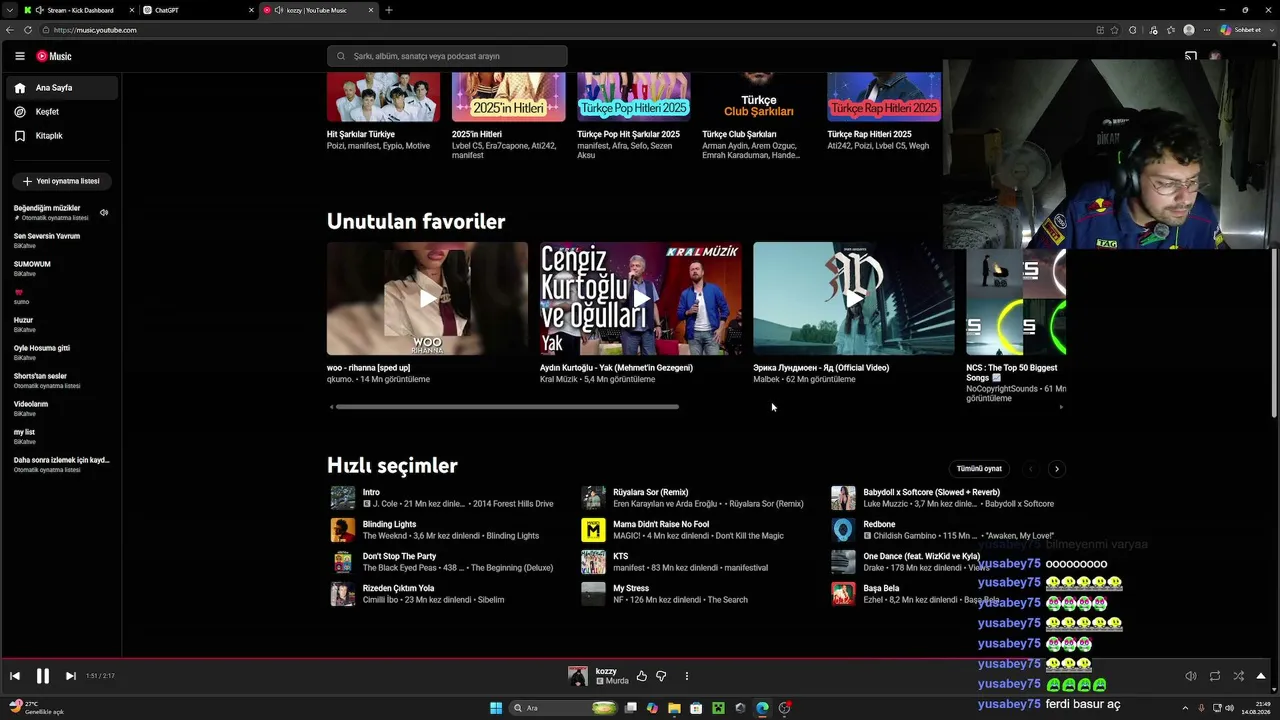Play Babydoll x Softcore thumbnail
Viewport: 1280px width, 720px height.
(x=843, y=498)
